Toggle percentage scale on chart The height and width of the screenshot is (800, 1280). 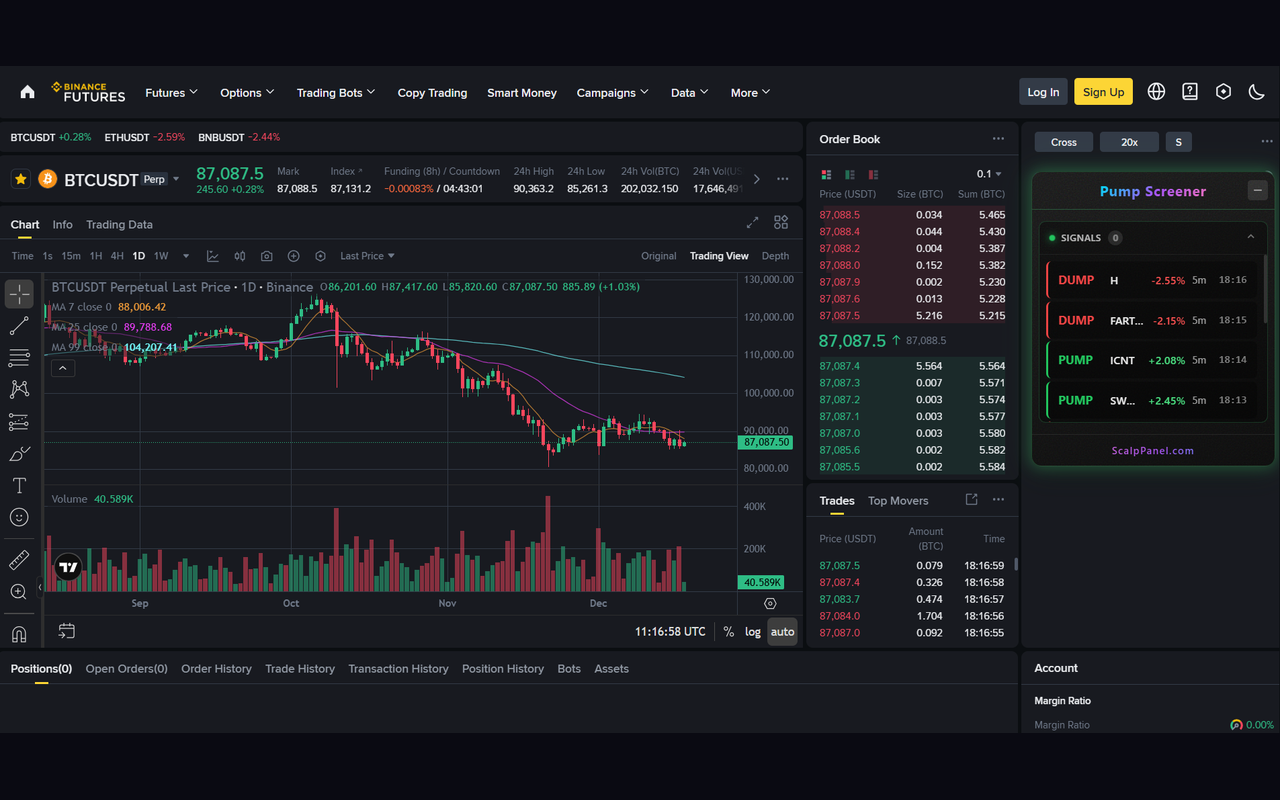coord(729,632)
